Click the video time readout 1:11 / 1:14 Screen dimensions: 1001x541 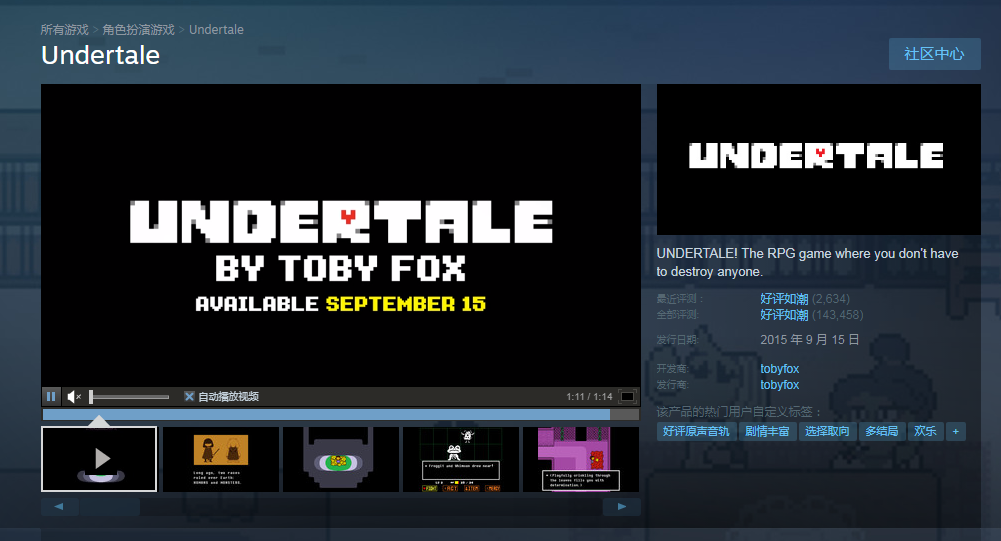tap(589, 397)
